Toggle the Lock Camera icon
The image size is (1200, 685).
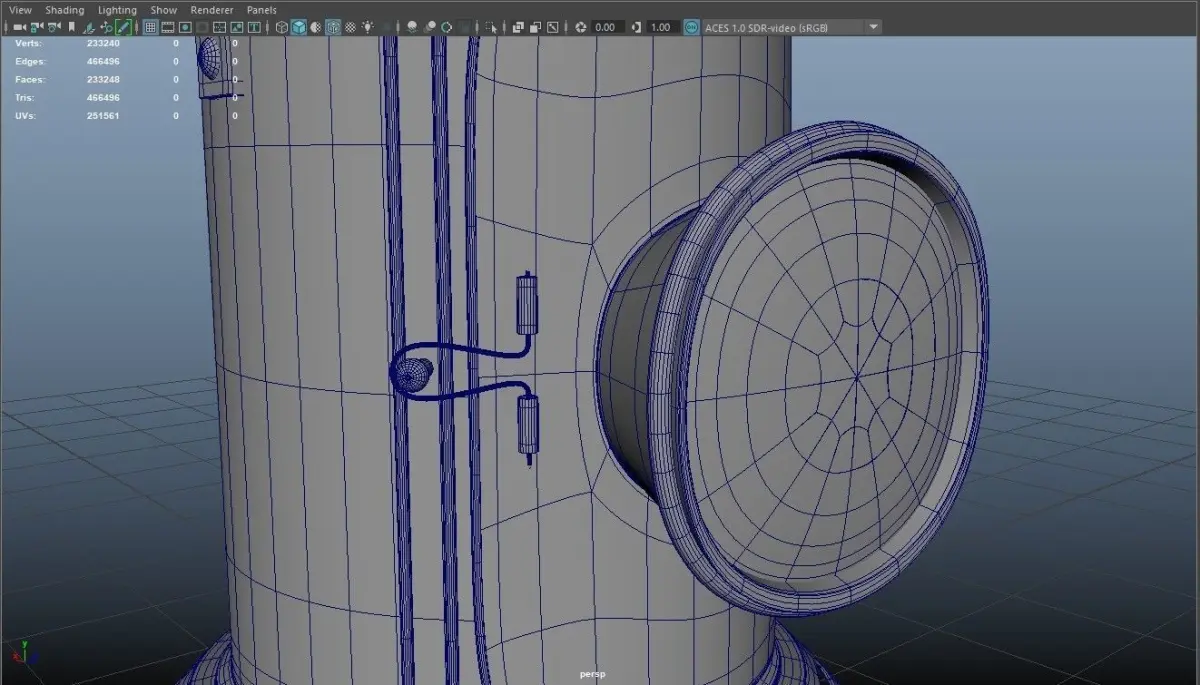[x=36, y=27]
